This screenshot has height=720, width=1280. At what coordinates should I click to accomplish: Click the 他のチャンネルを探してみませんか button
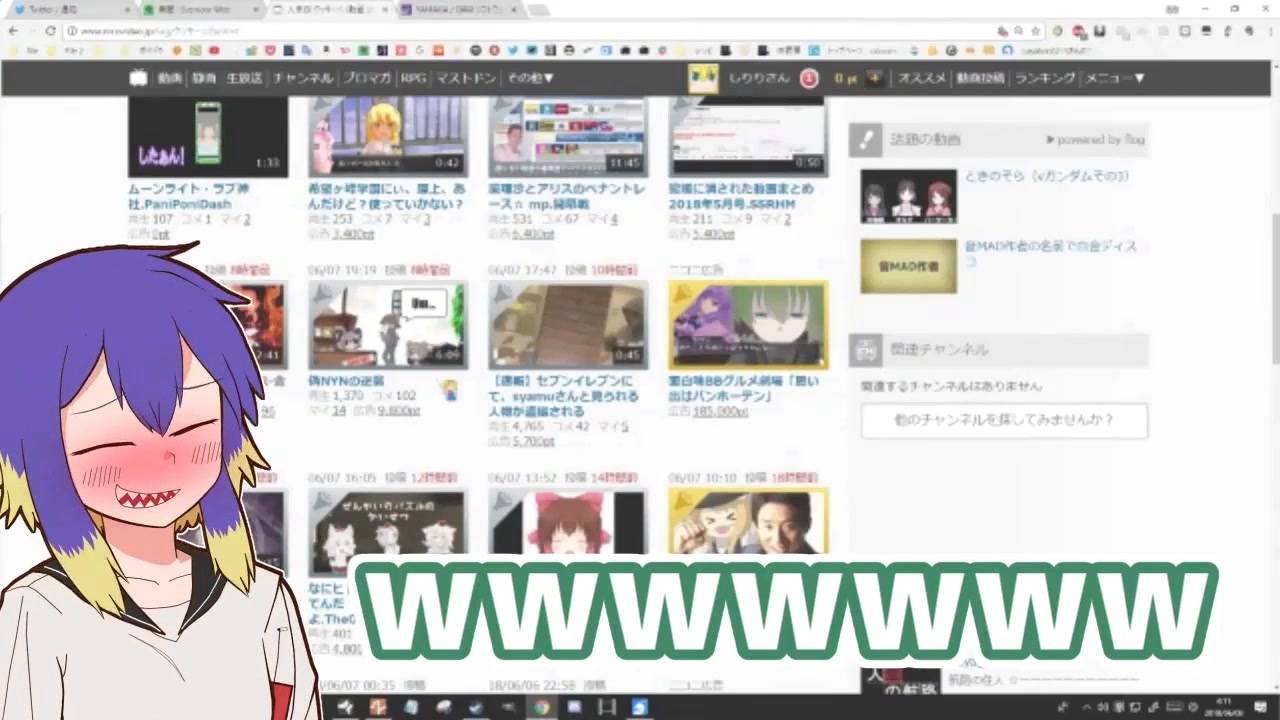pyautogui.click(x=1004, y=421)
